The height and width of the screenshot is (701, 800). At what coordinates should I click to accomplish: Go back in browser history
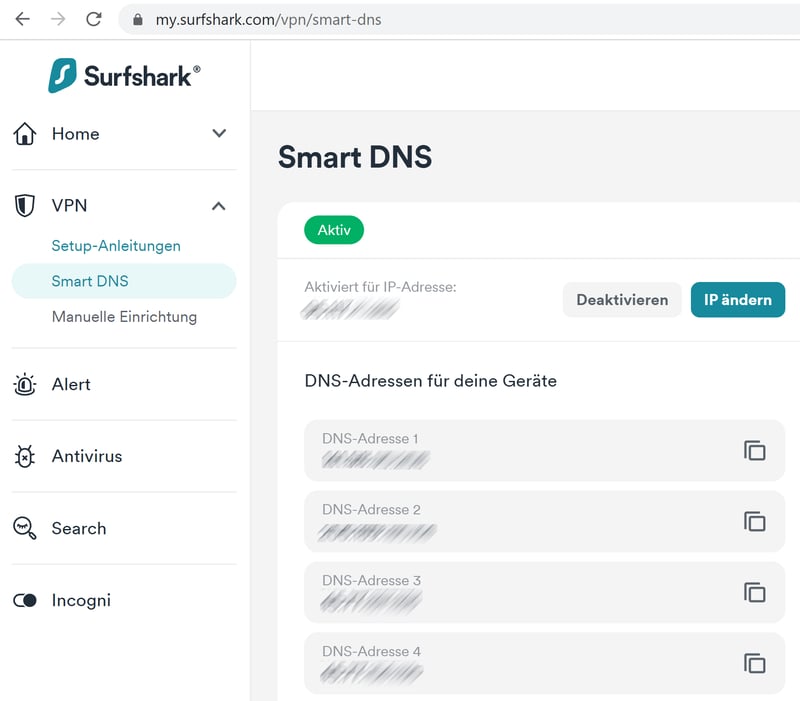22,19
